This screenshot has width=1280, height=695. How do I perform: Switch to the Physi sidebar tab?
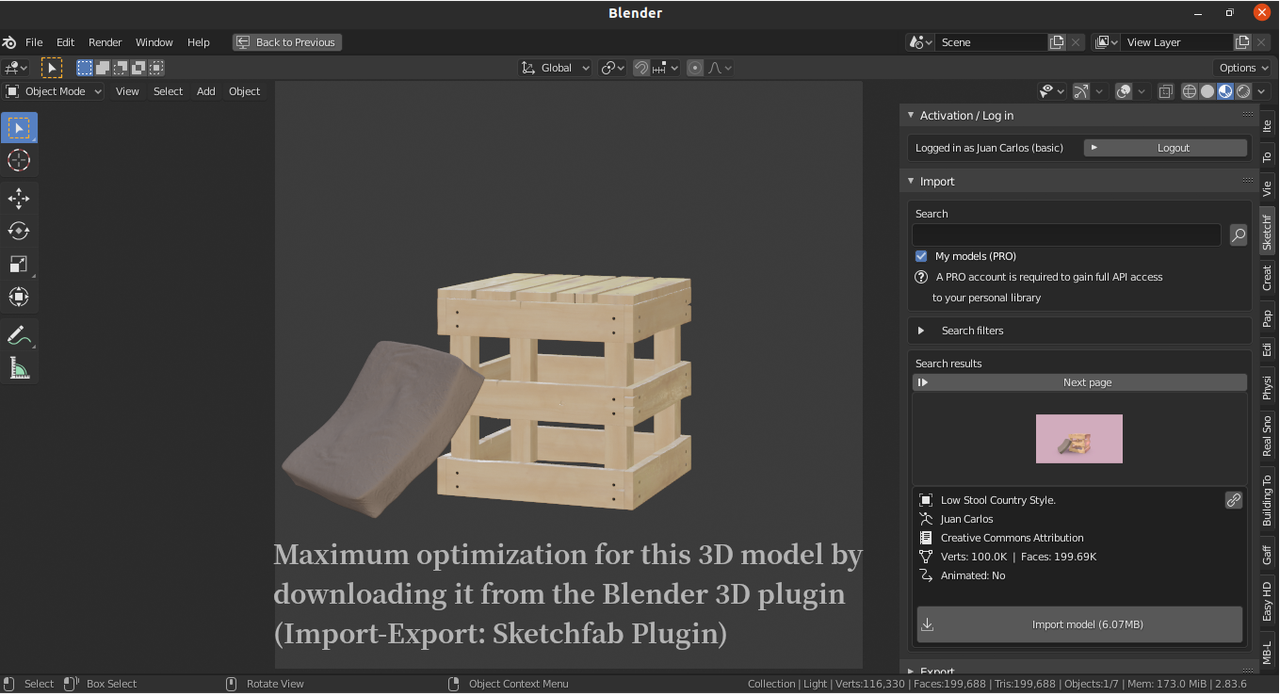click(x=1267, y=387)
